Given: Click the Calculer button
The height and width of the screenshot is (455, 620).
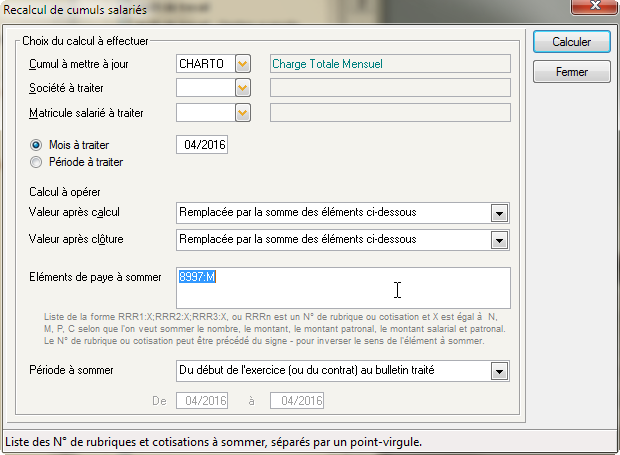Looking at the screenshot, I should click(572, 42).
